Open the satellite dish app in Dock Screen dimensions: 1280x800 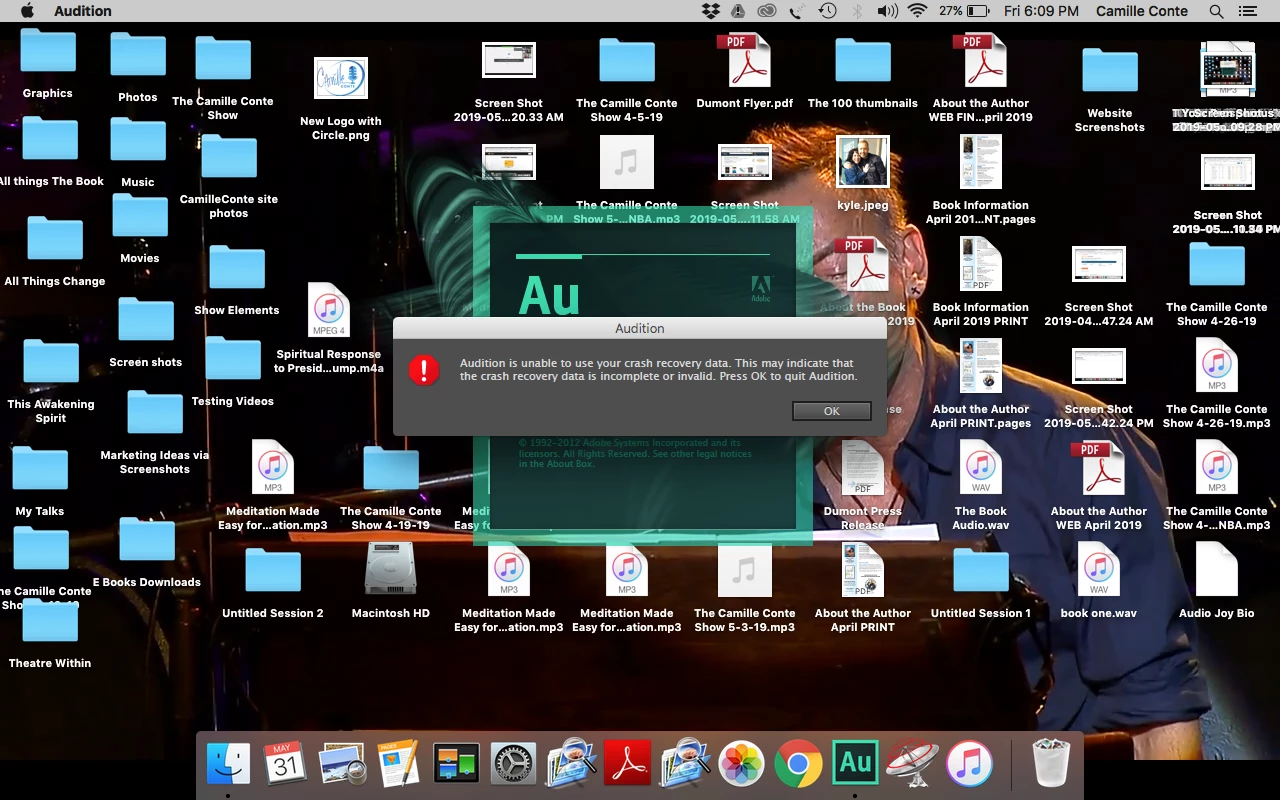coord(912,765)
